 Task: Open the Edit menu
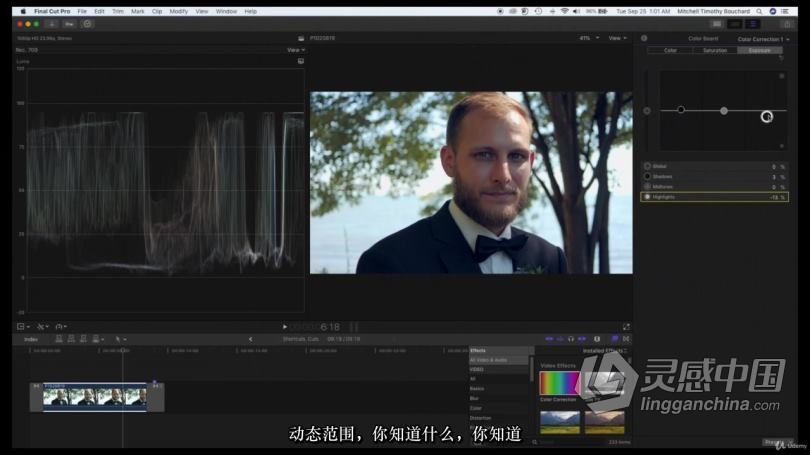pos(99,11)
